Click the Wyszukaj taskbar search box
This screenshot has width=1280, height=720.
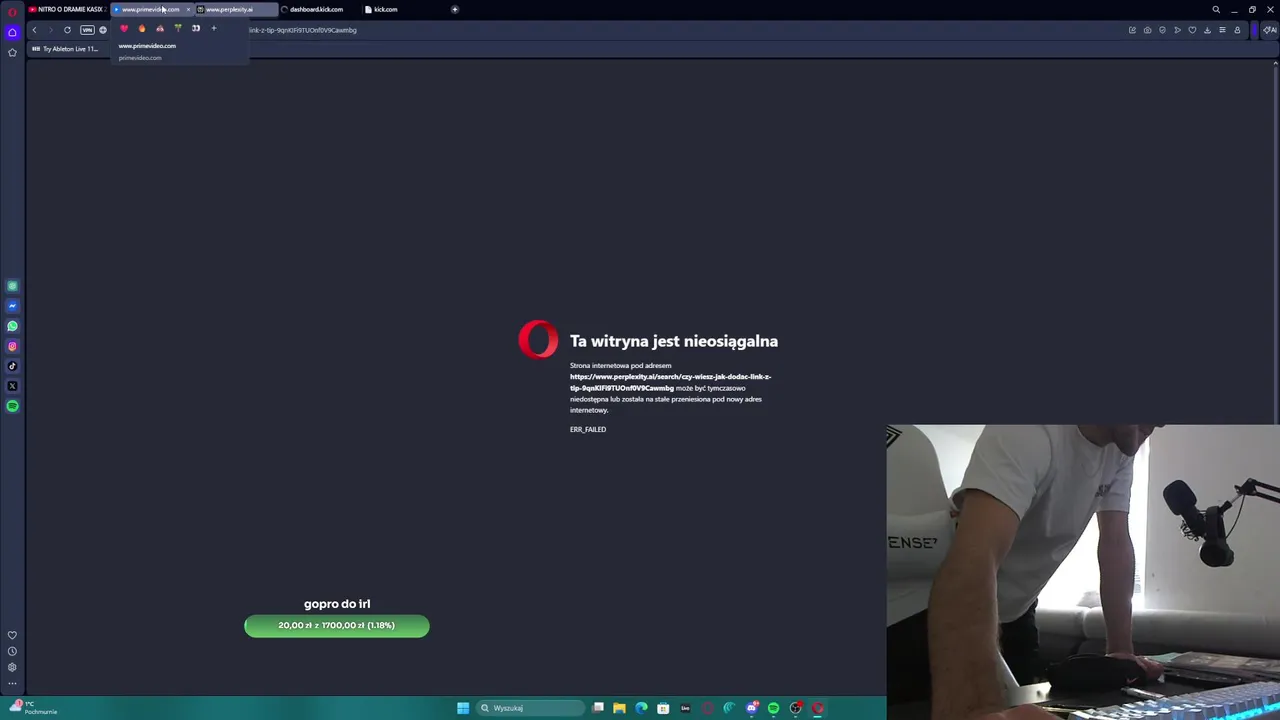point(530,708)
